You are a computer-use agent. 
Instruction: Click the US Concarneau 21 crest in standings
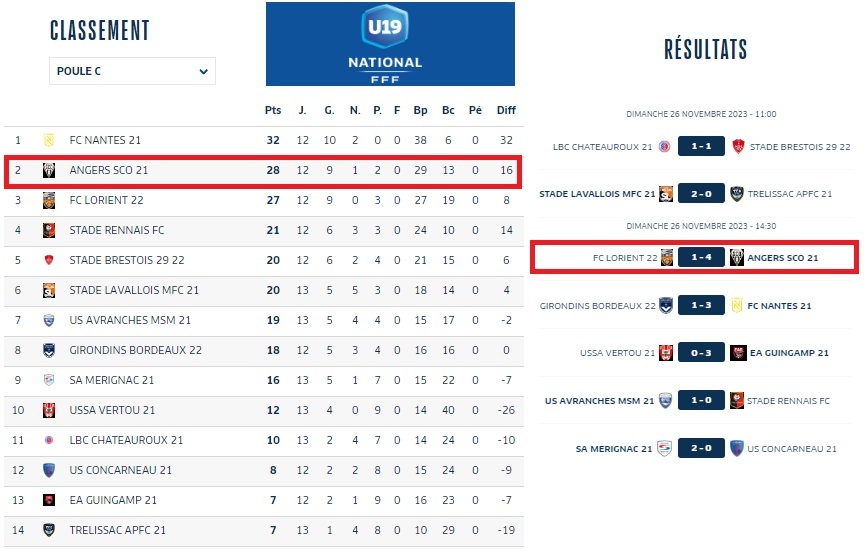pyautogui.click(x=48, y=470)
